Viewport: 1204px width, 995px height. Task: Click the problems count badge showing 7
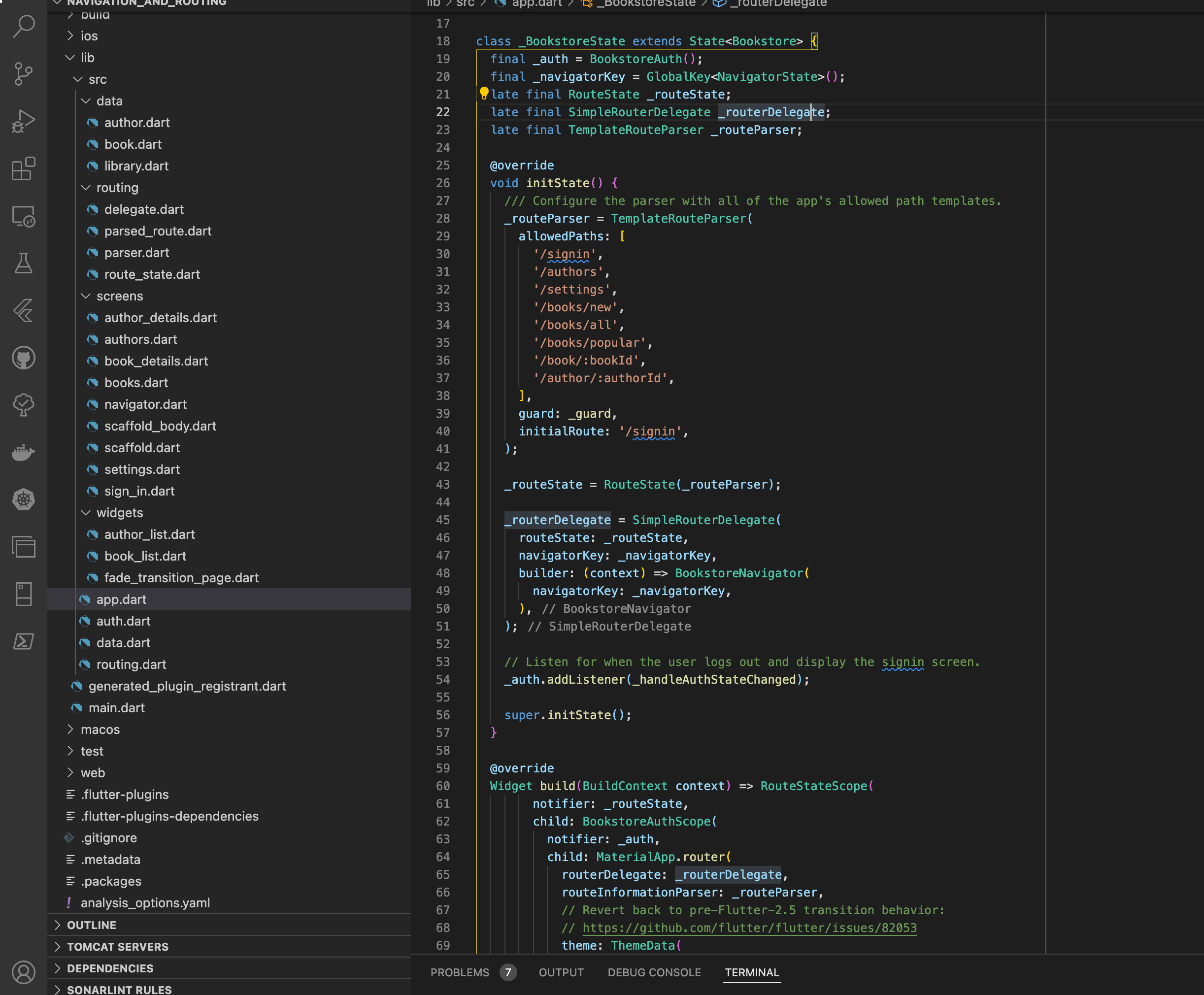coord(508,973)
